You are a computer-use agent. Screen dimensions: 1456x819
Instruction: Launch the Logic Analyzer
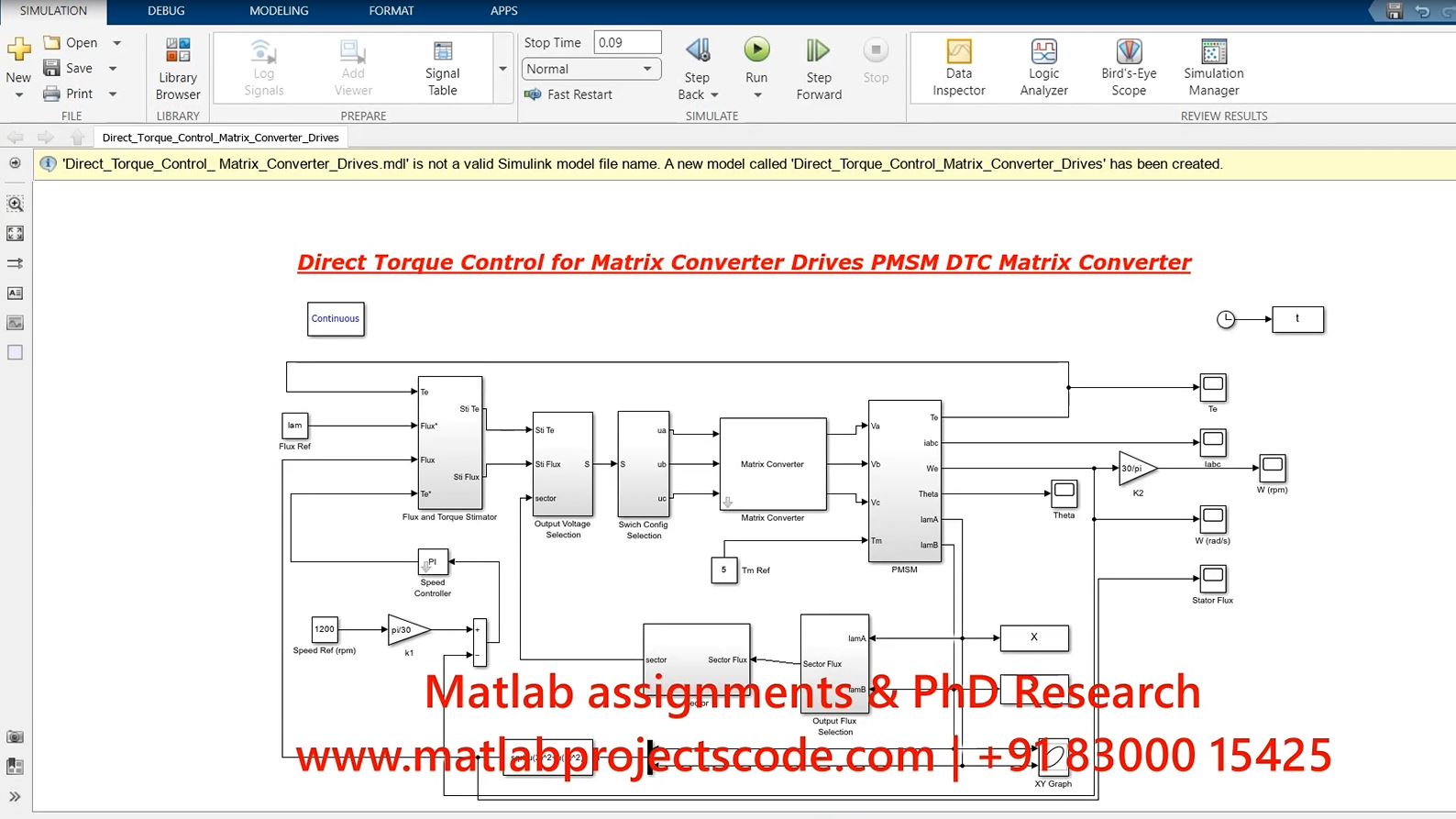pos(1043,67)
